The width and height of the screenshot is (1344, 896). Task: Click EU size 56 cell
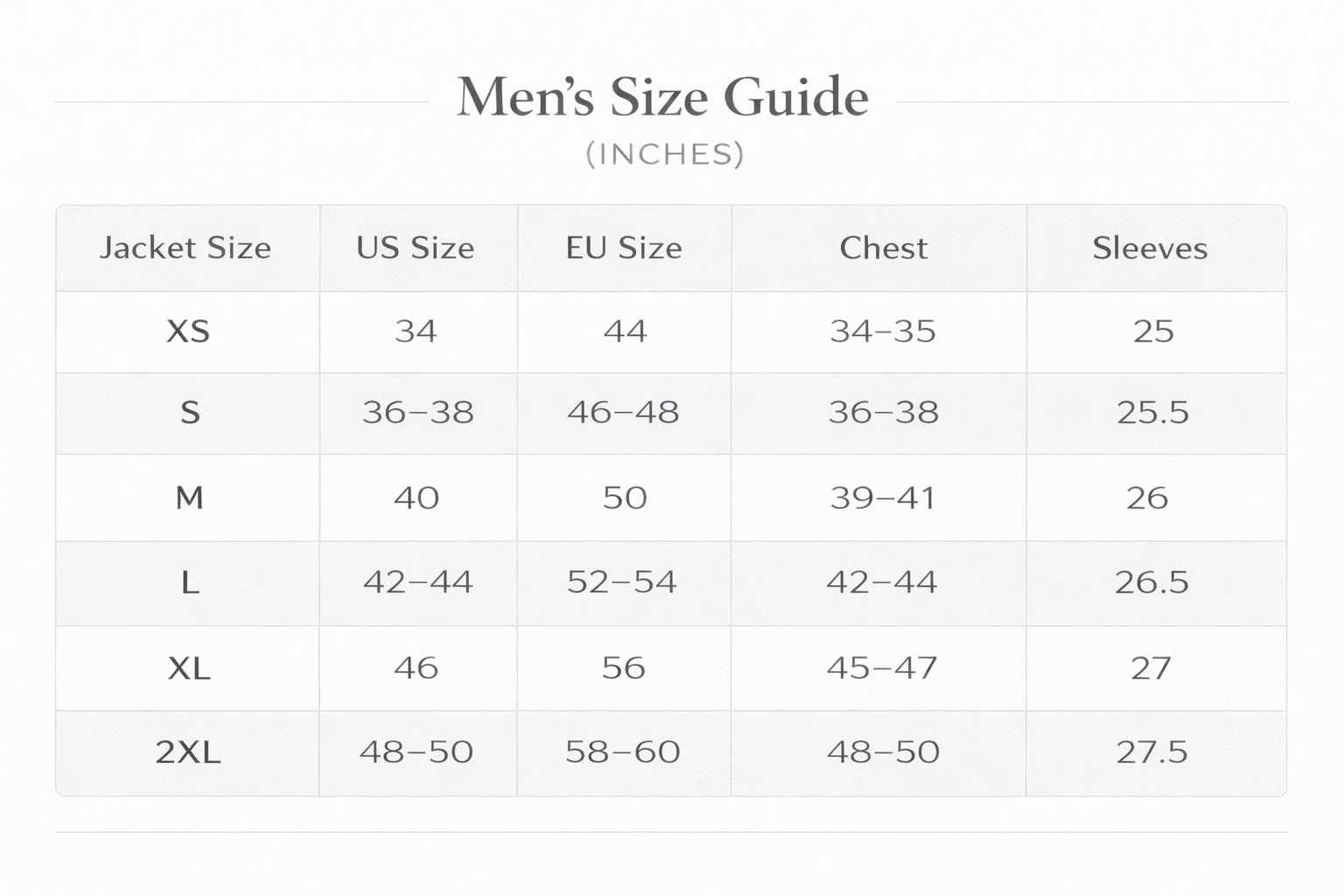tap(623, 668)
